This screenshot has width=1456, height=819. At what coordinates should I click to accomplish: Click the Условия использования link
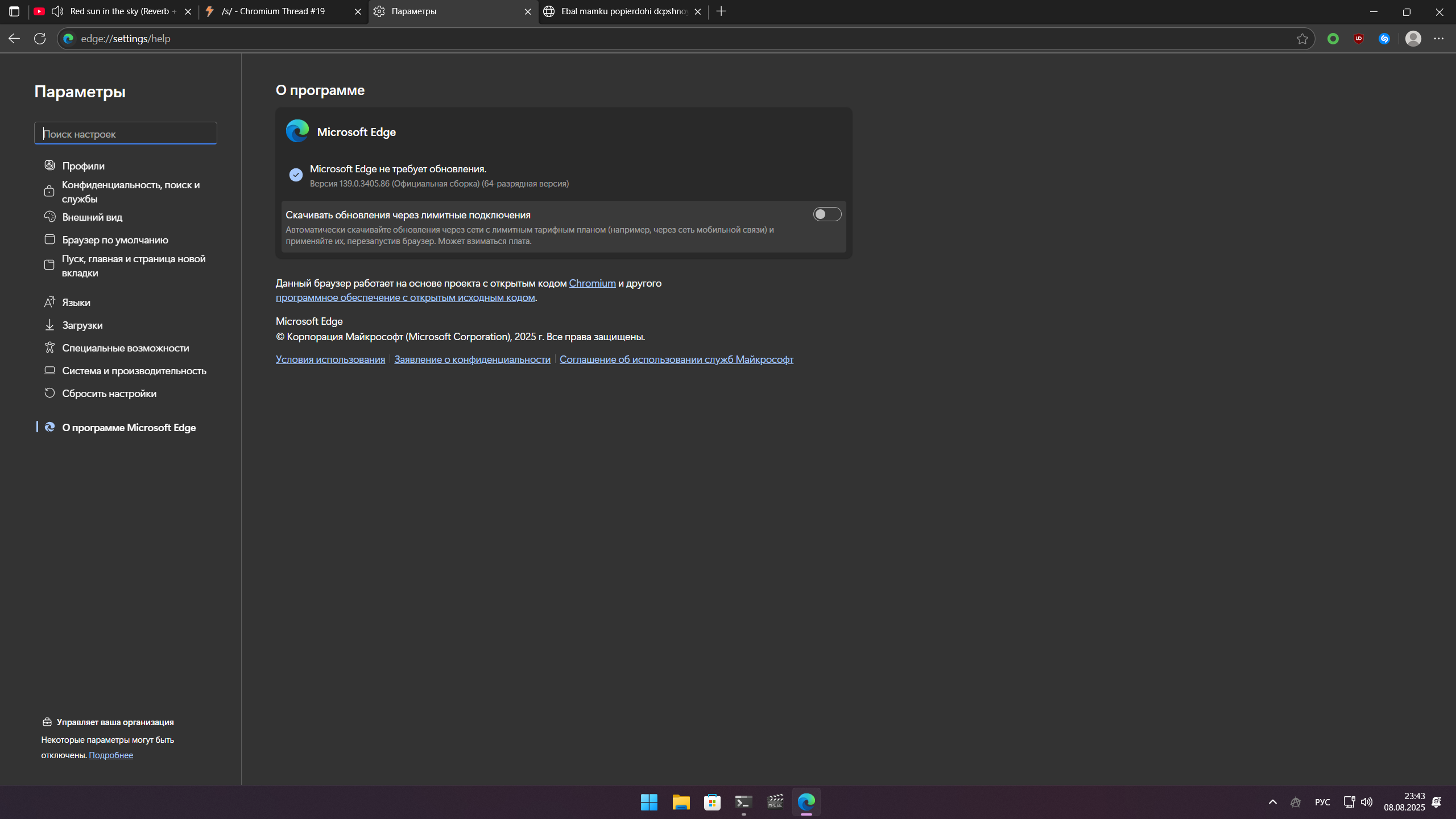[330, 359]
